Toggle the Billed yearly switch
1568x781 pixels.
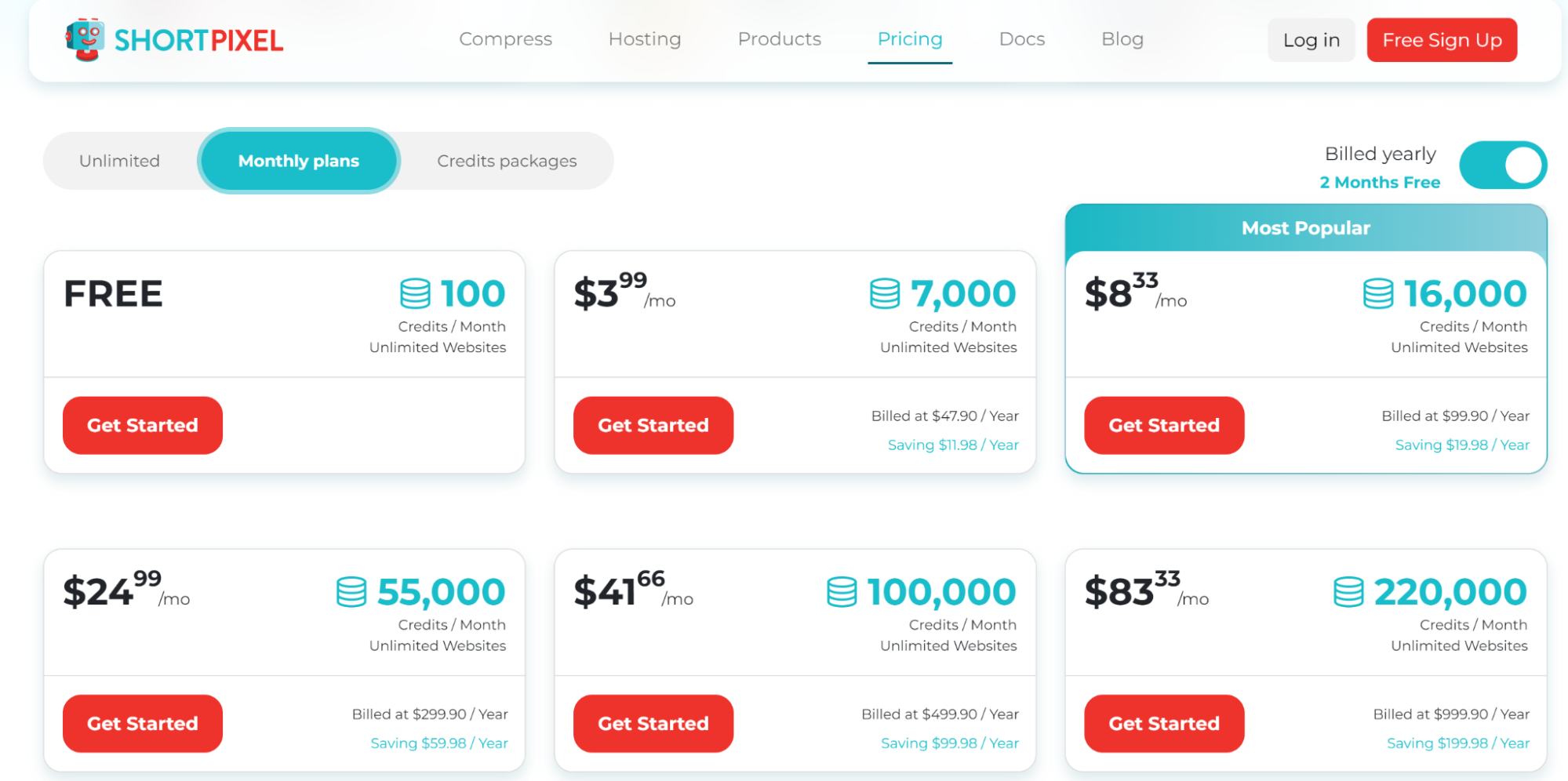[x=1503, y=165]
